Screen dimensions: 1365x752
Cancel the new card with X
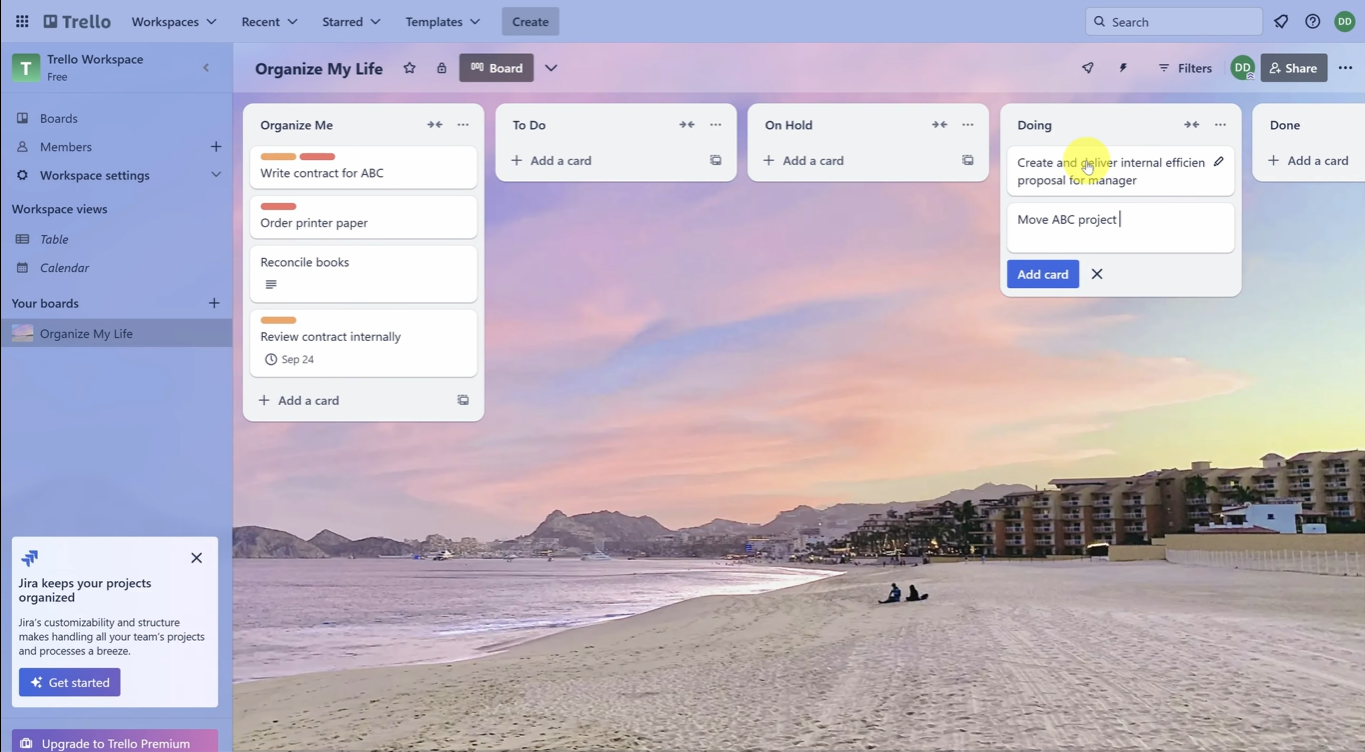(x=1097, y=274)
